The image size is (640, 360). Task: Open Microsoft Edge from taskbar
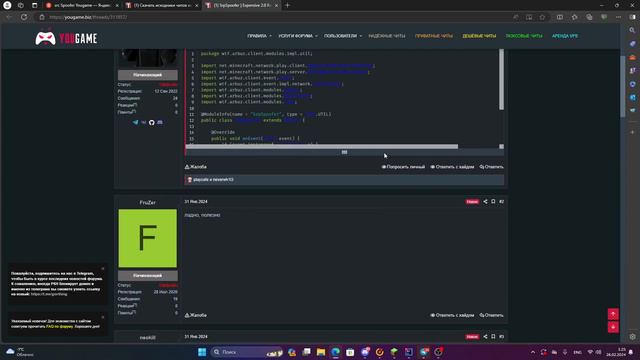(336, 352)
